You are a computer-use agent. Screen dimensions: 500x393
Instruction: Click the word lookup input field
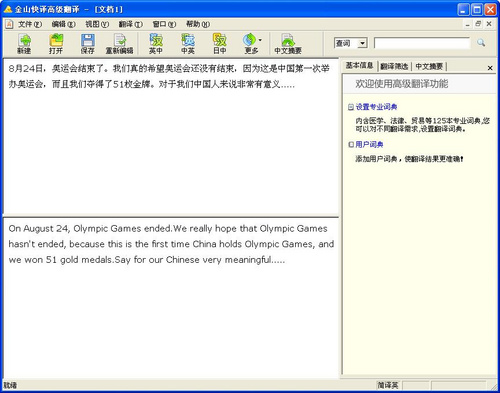422,43
